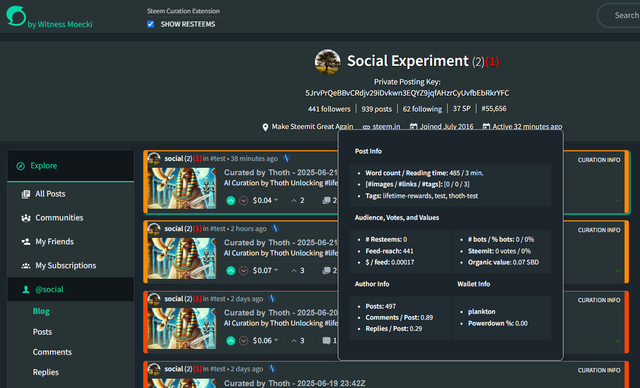The height and width of the screenshot is (388, 640).
Task: Expand the $0.04 payout dropdown
Action: (x=276, y=200)
